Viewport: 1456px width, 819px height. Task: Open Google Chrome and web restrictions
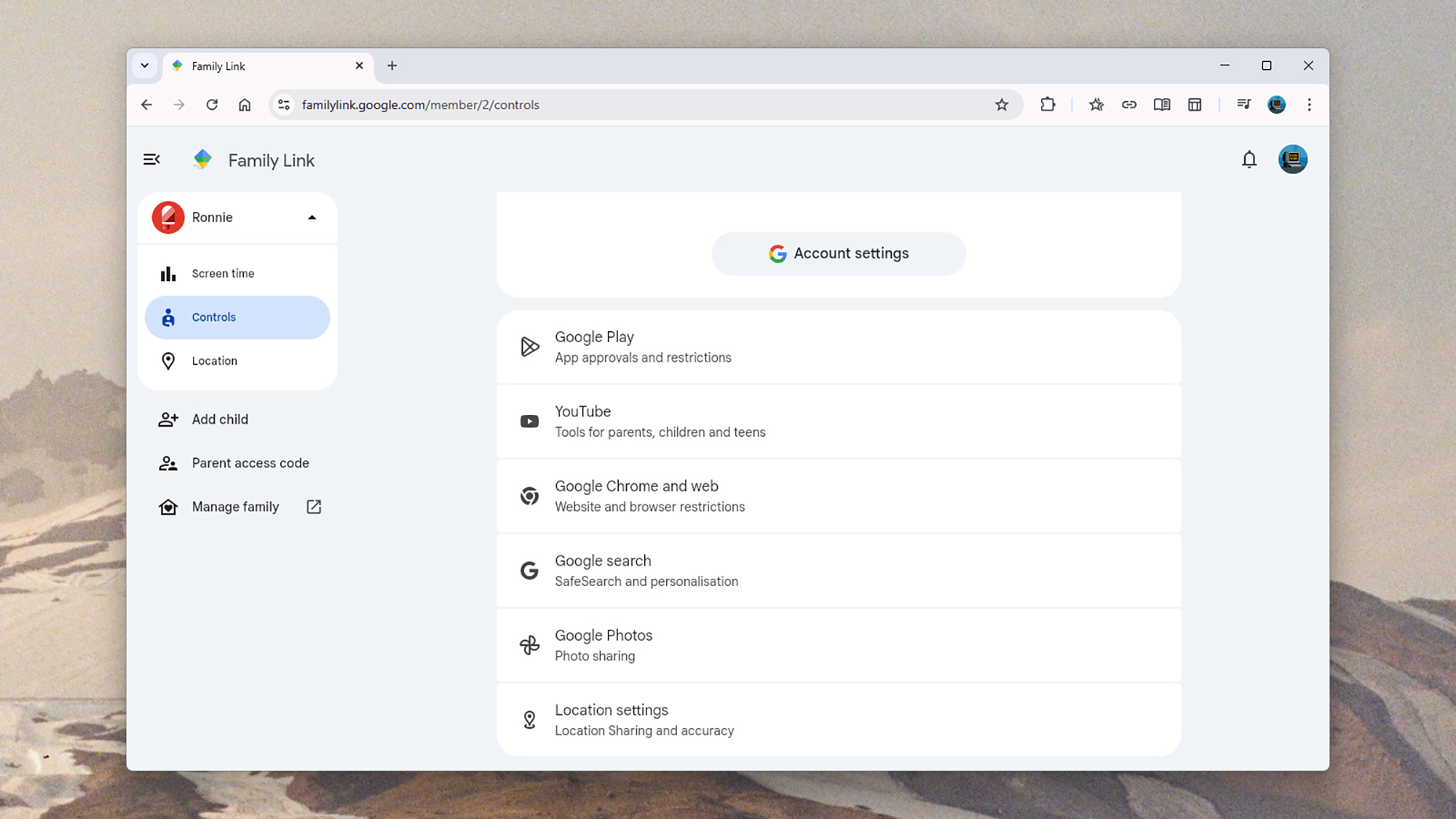pos(839,496)
